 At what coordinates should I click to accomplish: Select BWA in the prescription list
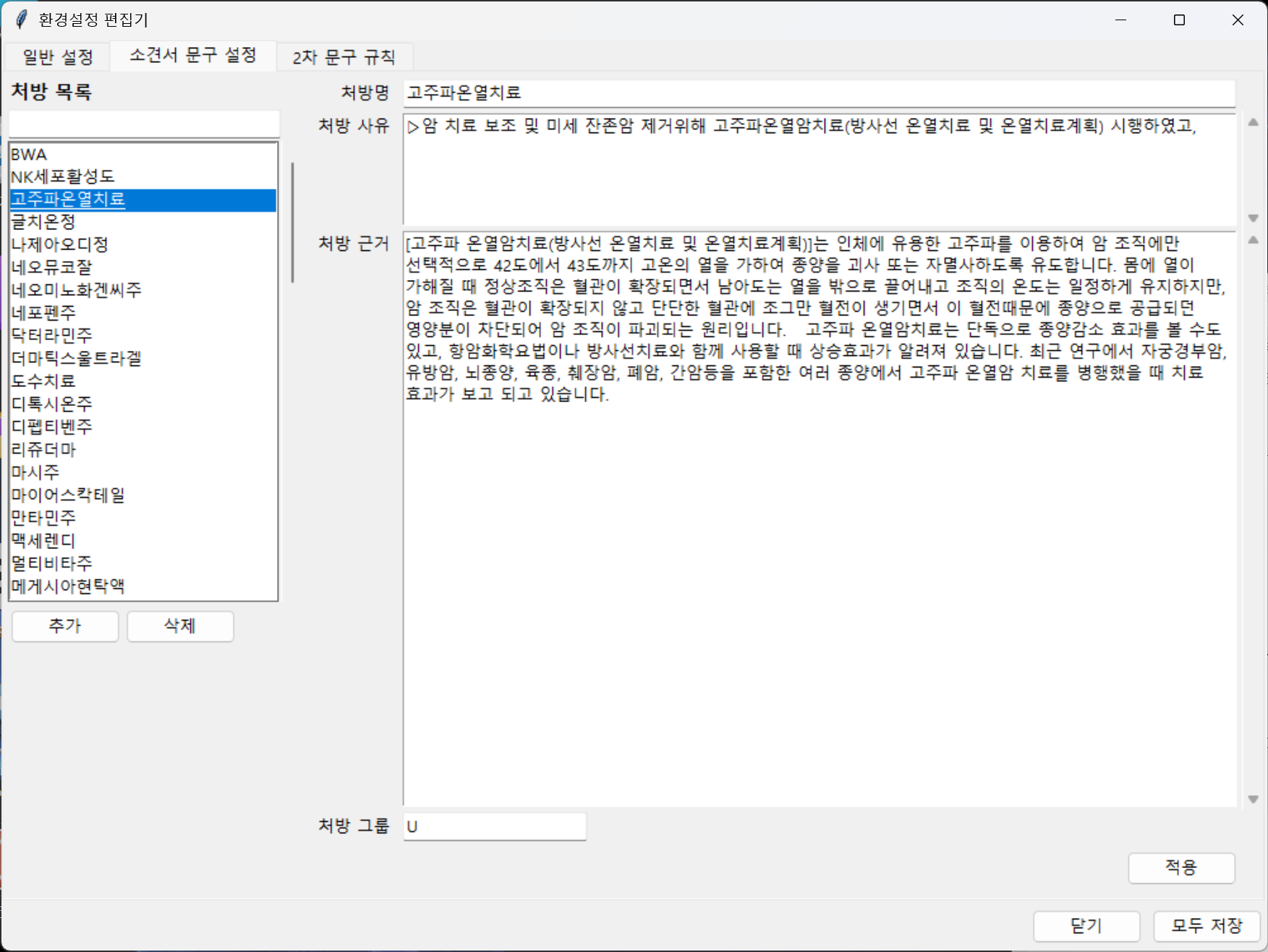point(29,154)
